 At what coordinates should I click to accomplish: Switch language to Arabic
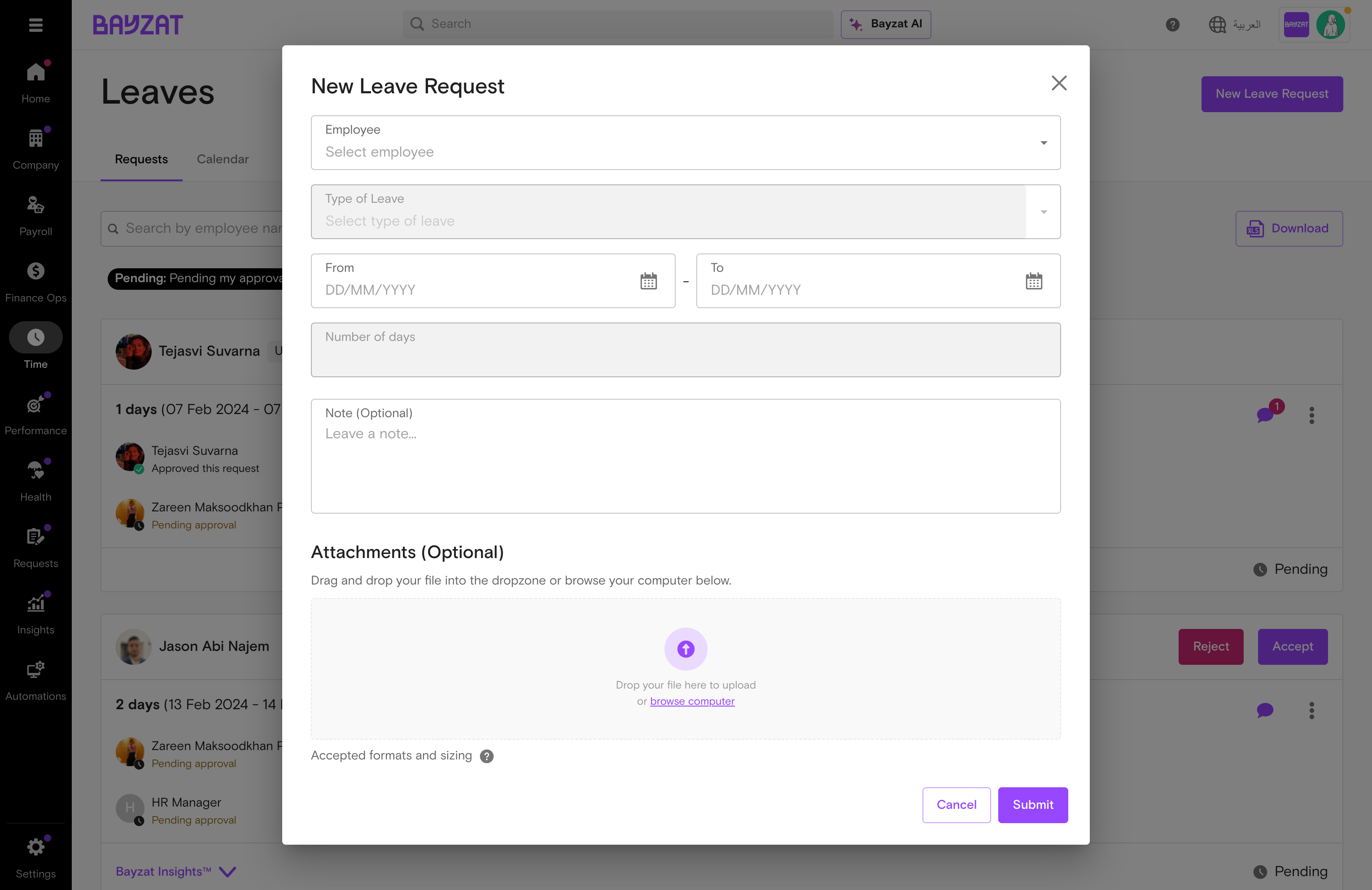point(1234,24)
